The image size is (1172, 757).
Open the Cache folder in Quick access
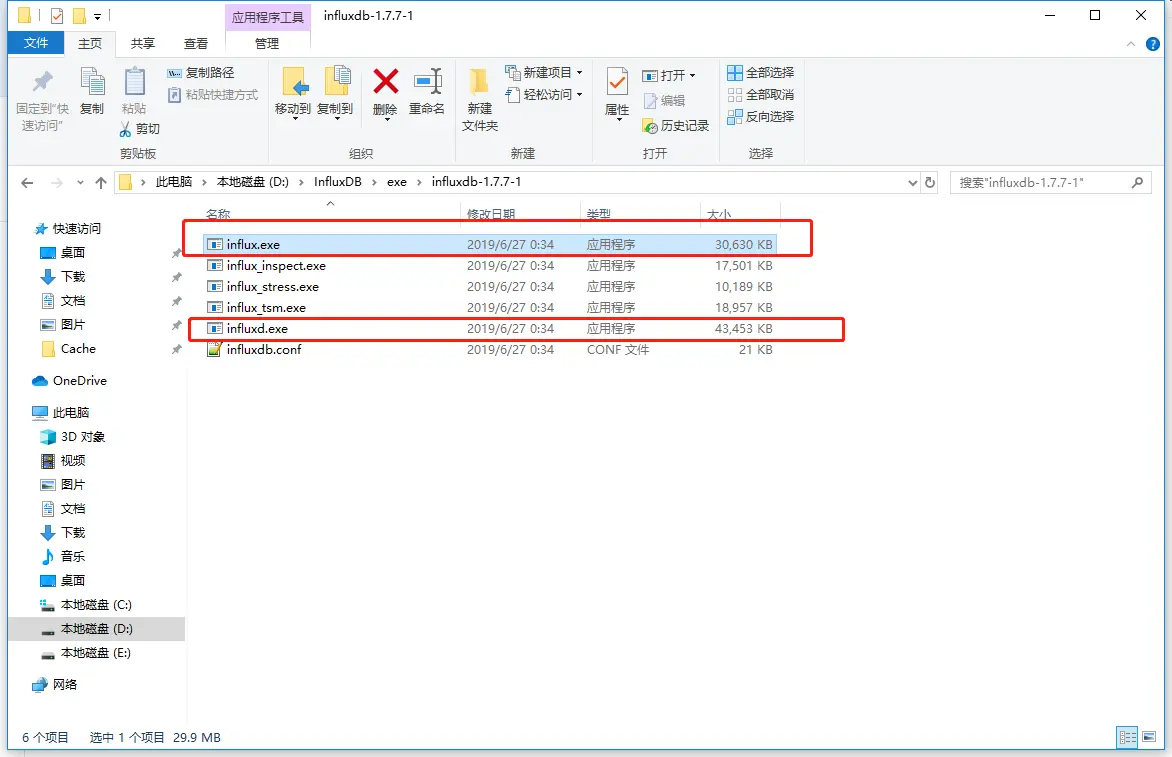[x=68, y=348]
